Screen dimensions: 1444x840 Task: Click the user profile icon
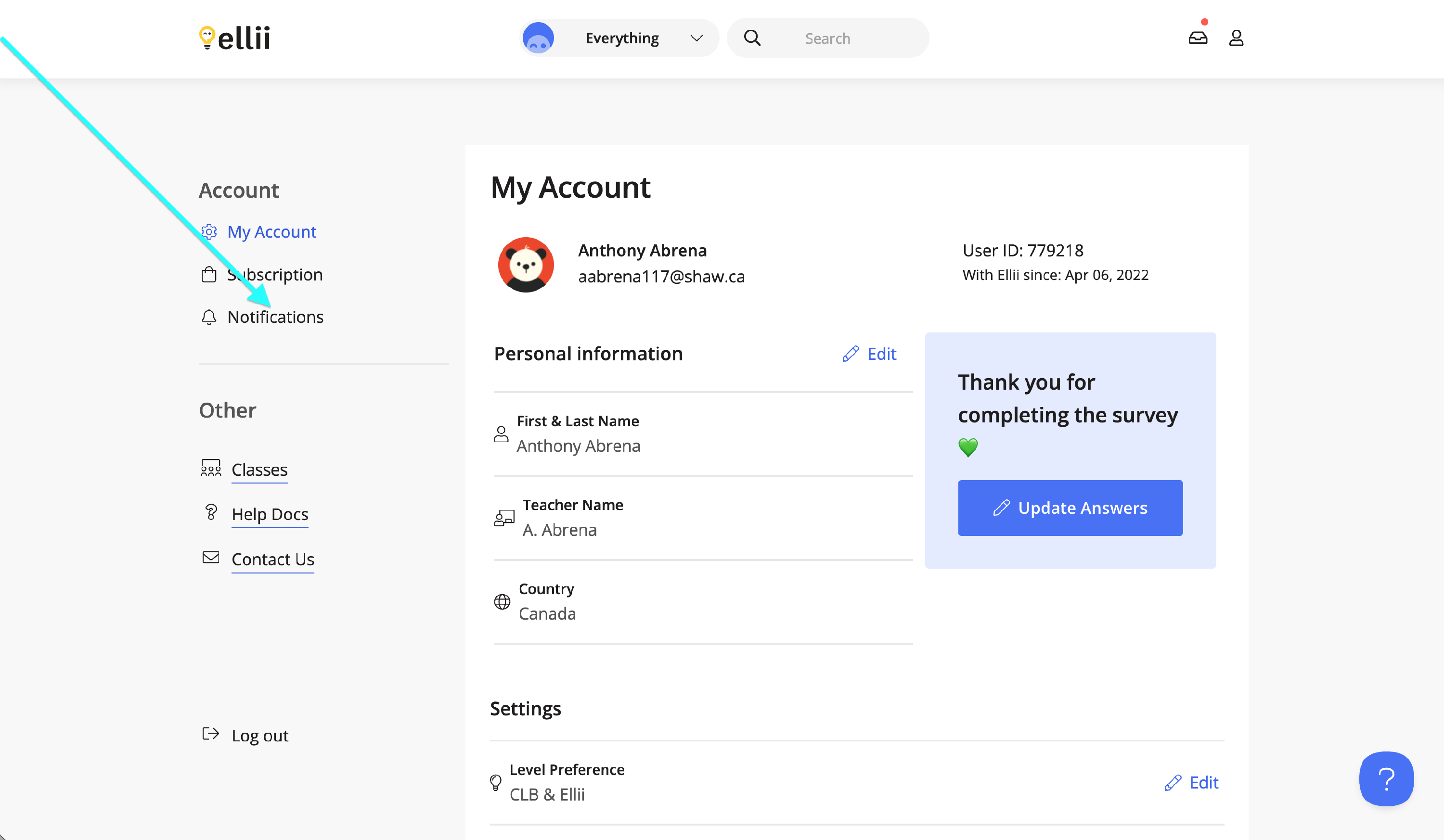(x=1236, y=38)
